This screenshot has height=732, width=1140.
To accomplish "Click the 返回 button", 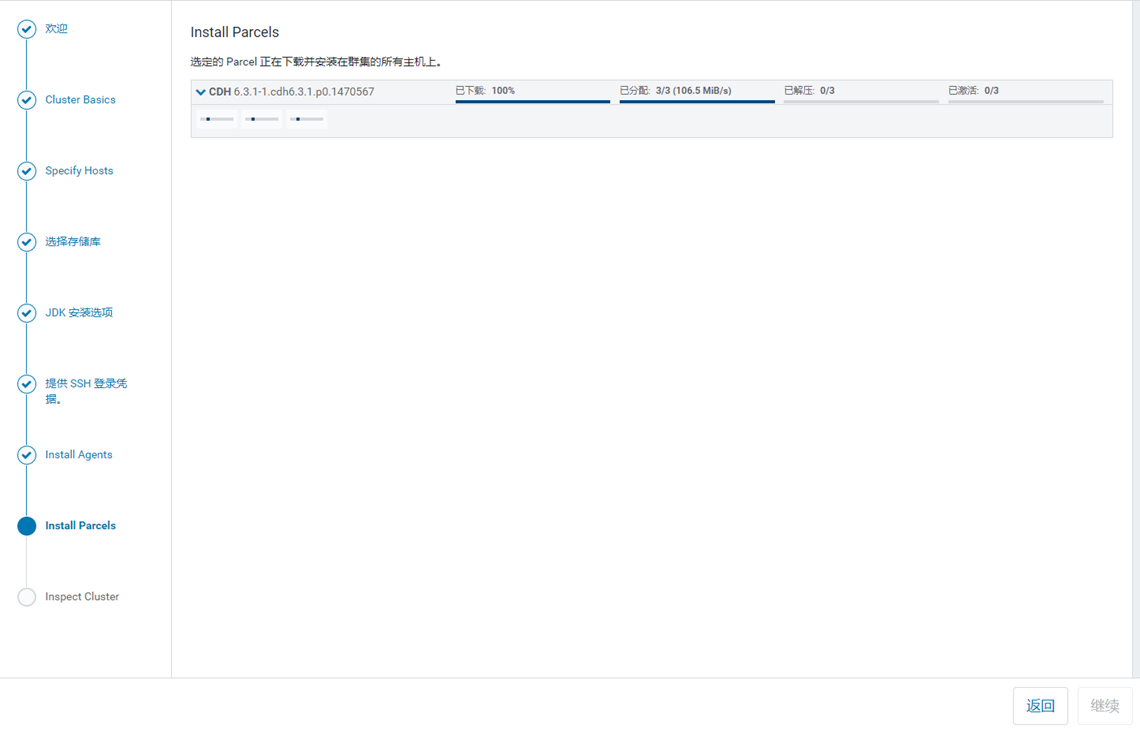I will pyautogui.click(x=1040, y=706).
